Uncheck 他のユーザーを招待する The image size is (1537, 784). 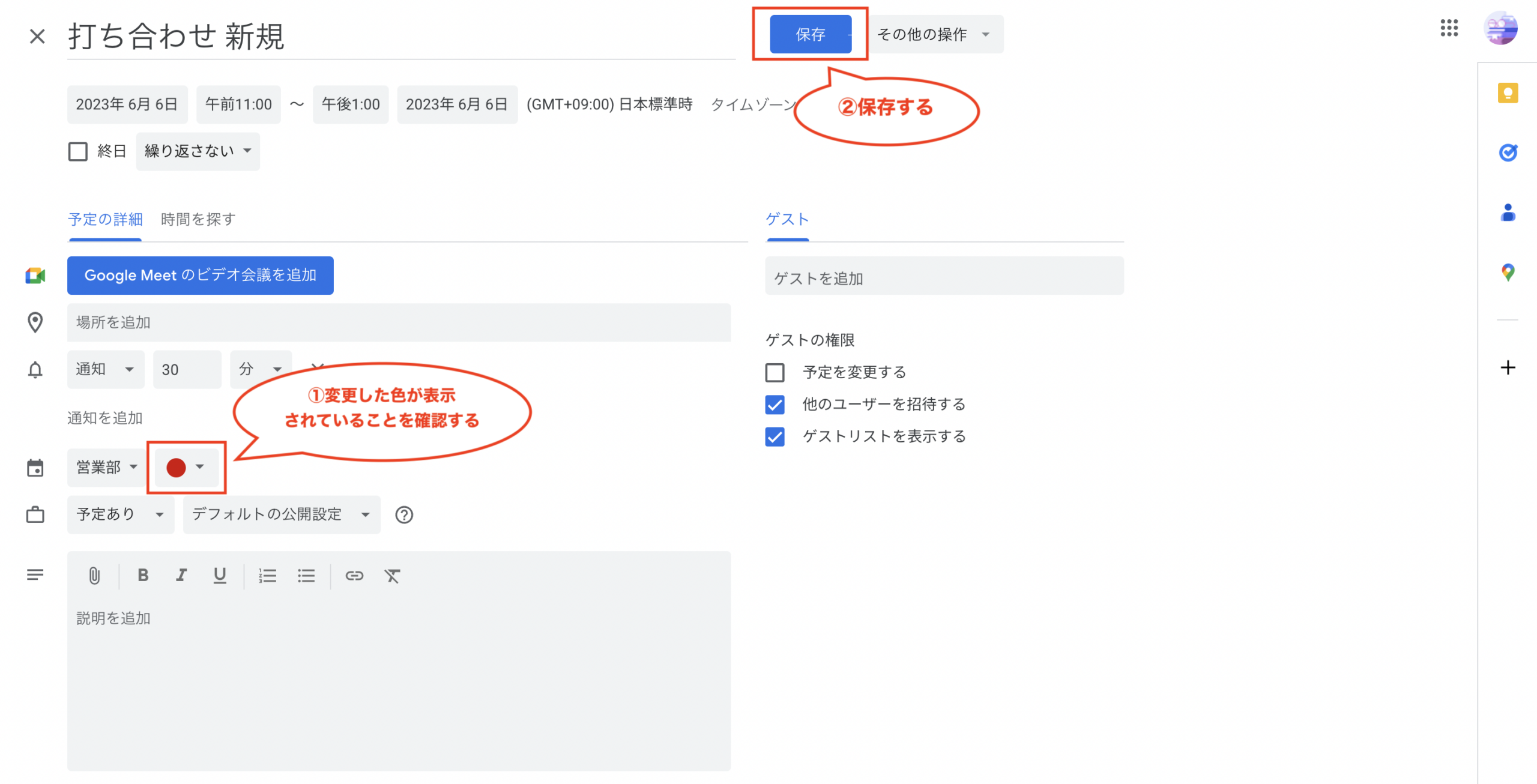[775, 405]
